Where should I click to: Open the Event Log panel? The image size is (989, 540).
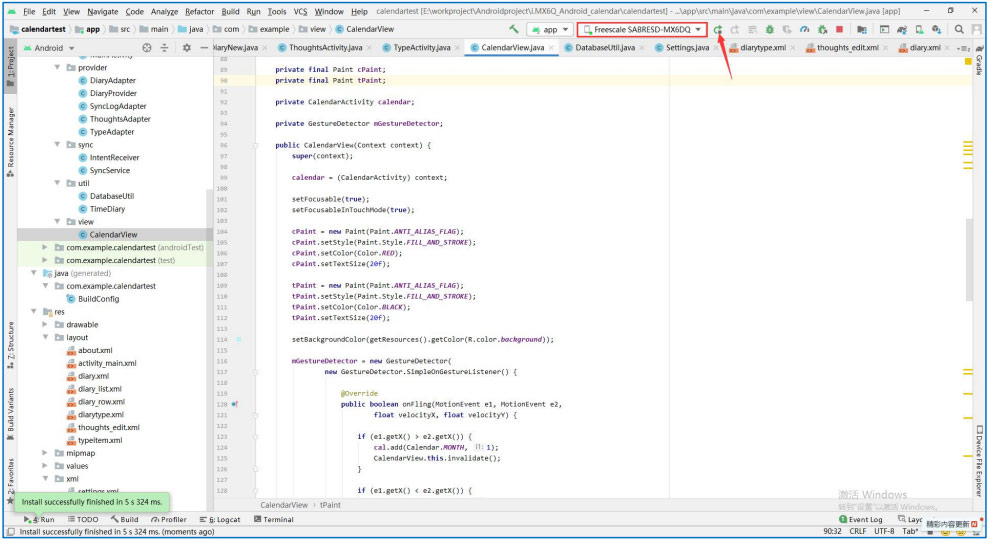click(x=861, y=520)
